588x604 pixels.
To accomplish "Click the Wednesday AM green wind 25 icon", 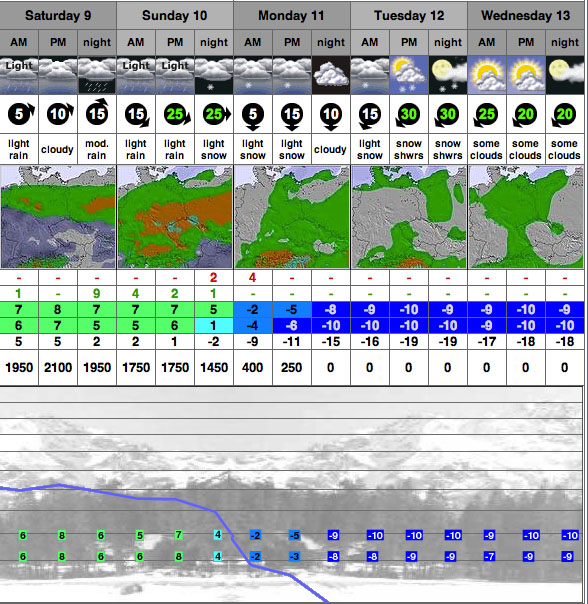I will coord(486,115).
